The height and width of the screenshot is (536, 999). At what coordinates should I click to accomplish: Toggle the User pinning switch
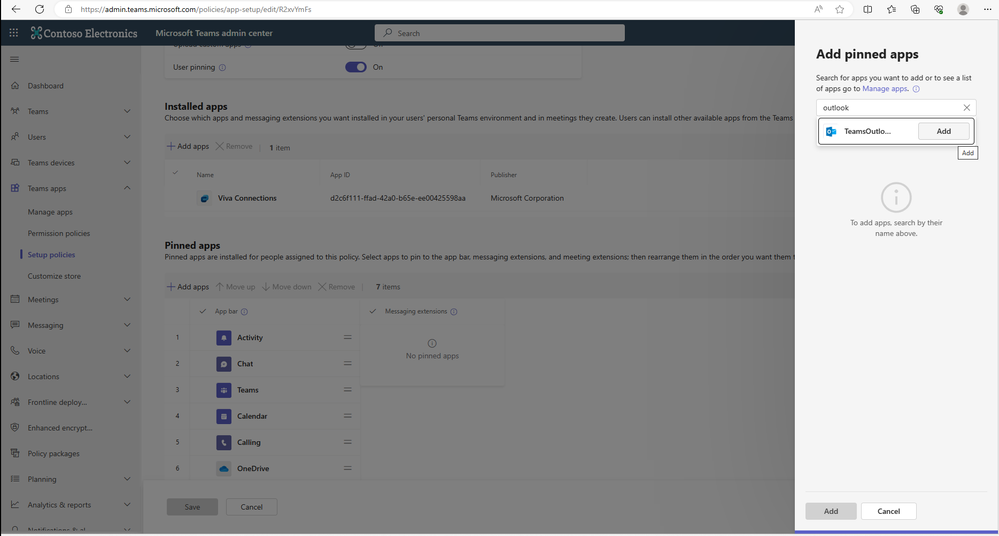pyautogui.click(x=356, y=67)
